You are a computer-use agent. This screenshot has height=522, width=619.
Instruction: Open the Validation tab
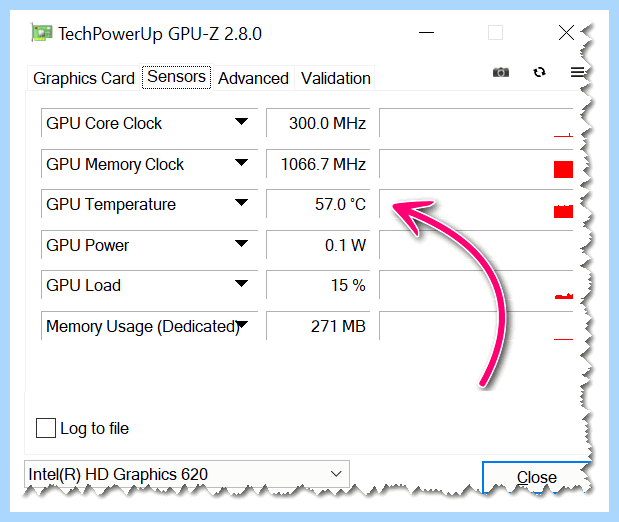click(336, 78)
